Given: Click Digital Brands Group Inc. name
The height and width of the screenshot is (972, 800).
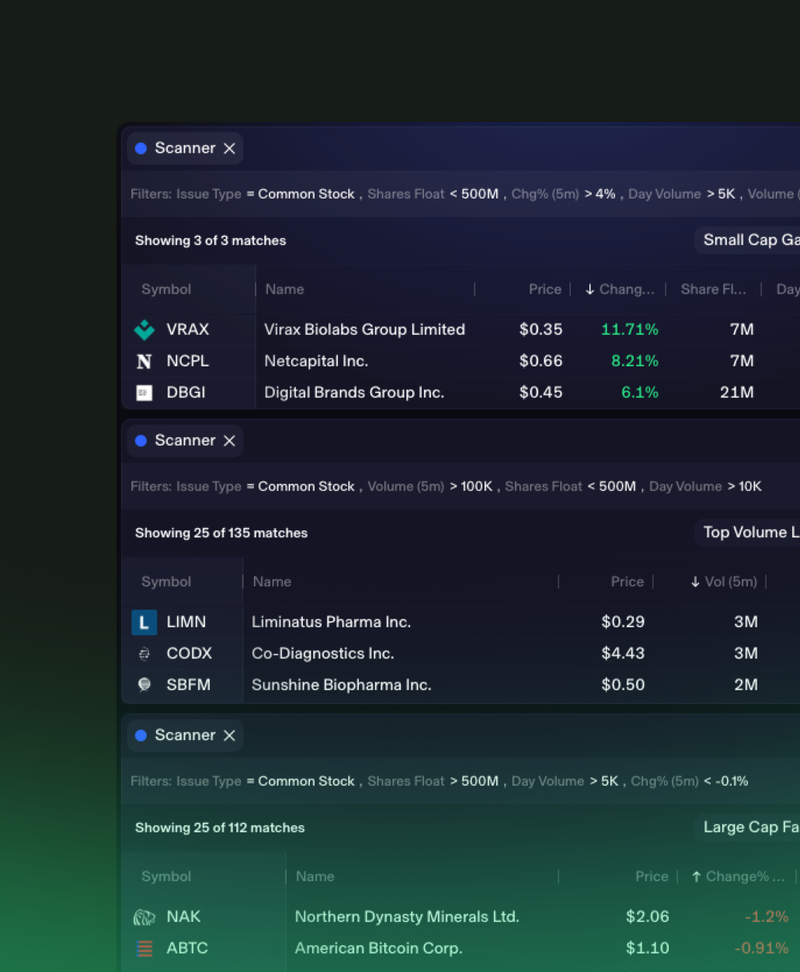Looking at the screenshot, I should point(354,393).
